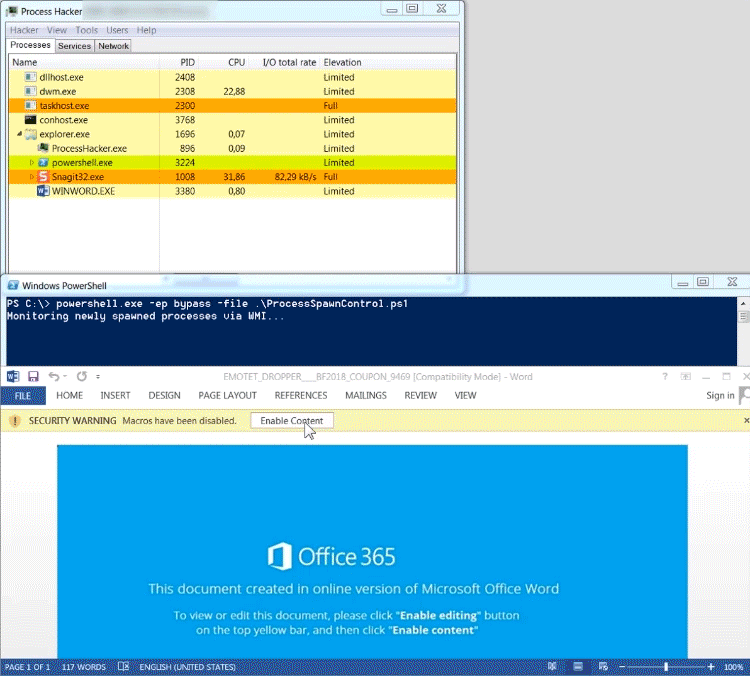Image resolution: width=750 pixels, height=676 pixels.
Task: Expand the Snagit32.exe process node
Action: tap(32, 177)
